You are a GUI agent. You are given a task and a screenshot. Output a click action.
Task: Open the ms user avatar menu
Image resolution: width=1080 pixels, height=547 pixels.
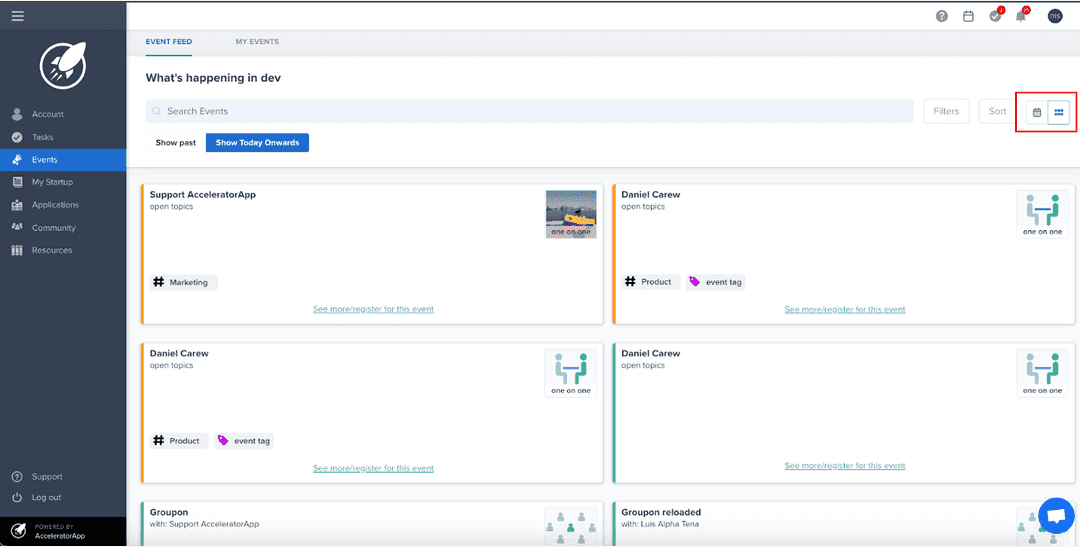[1055, 16]
